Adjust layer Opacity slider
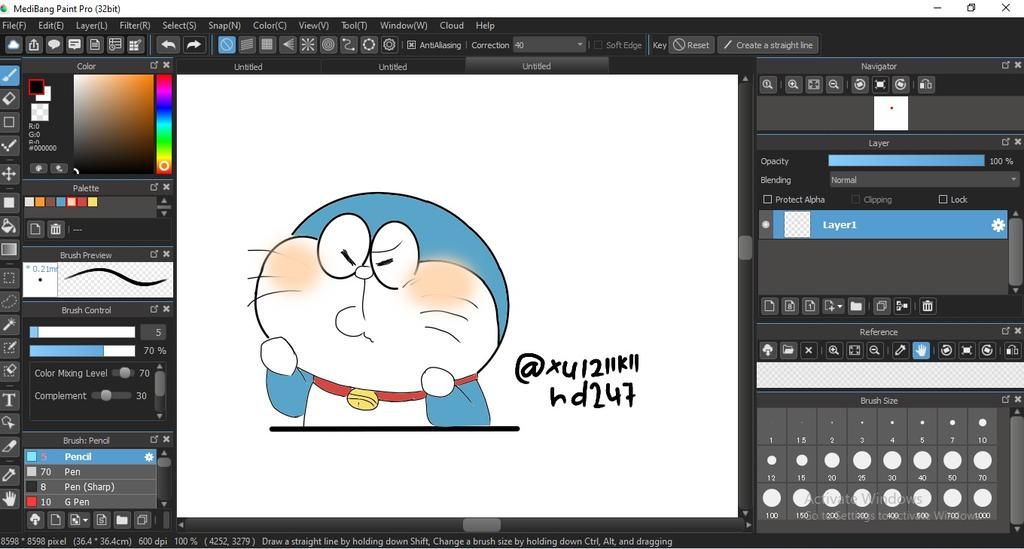Viewport: 1024px width, 549px height. point(906,161)
